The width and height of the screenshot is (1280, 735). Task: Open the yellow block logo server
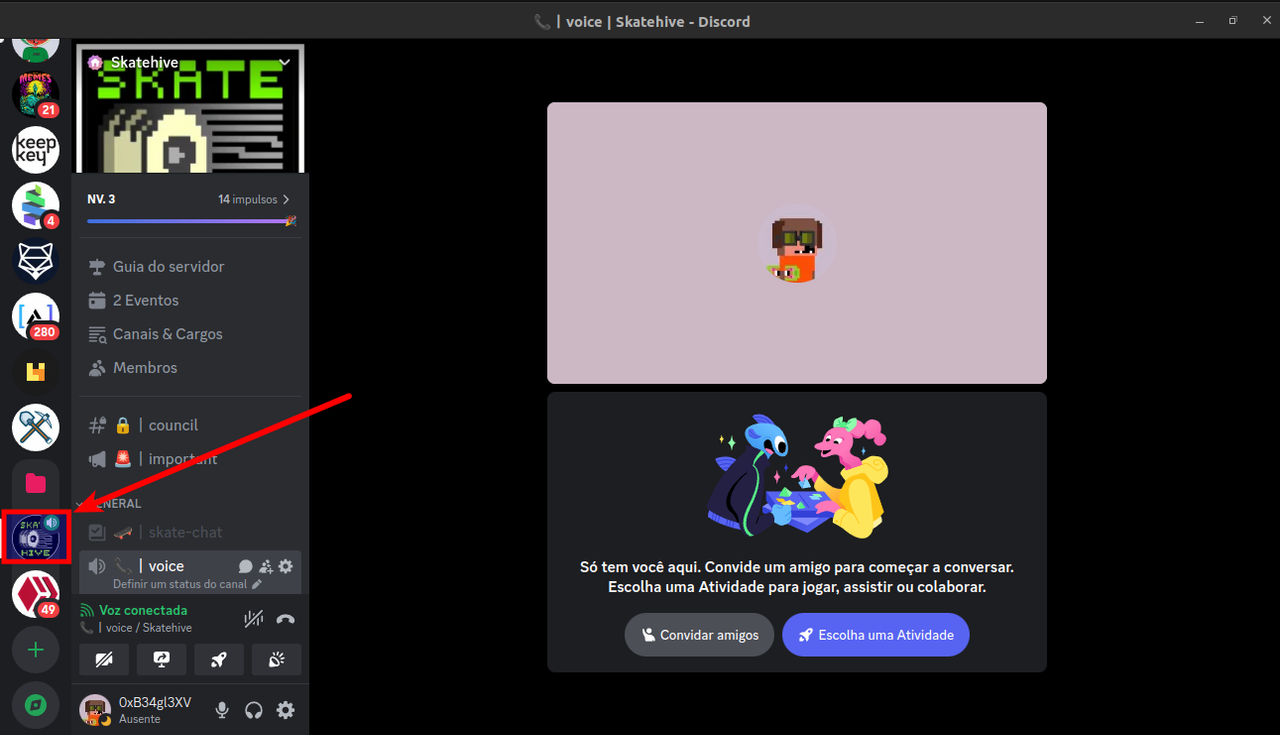pos(35,372)
